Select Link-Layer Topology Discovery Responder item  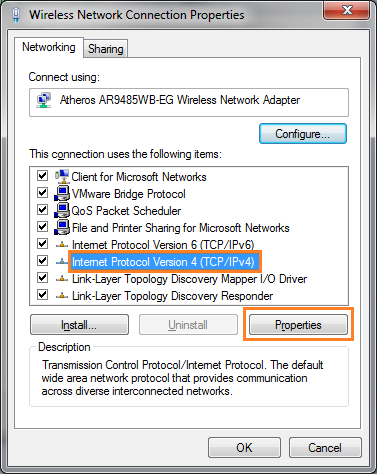172,296
